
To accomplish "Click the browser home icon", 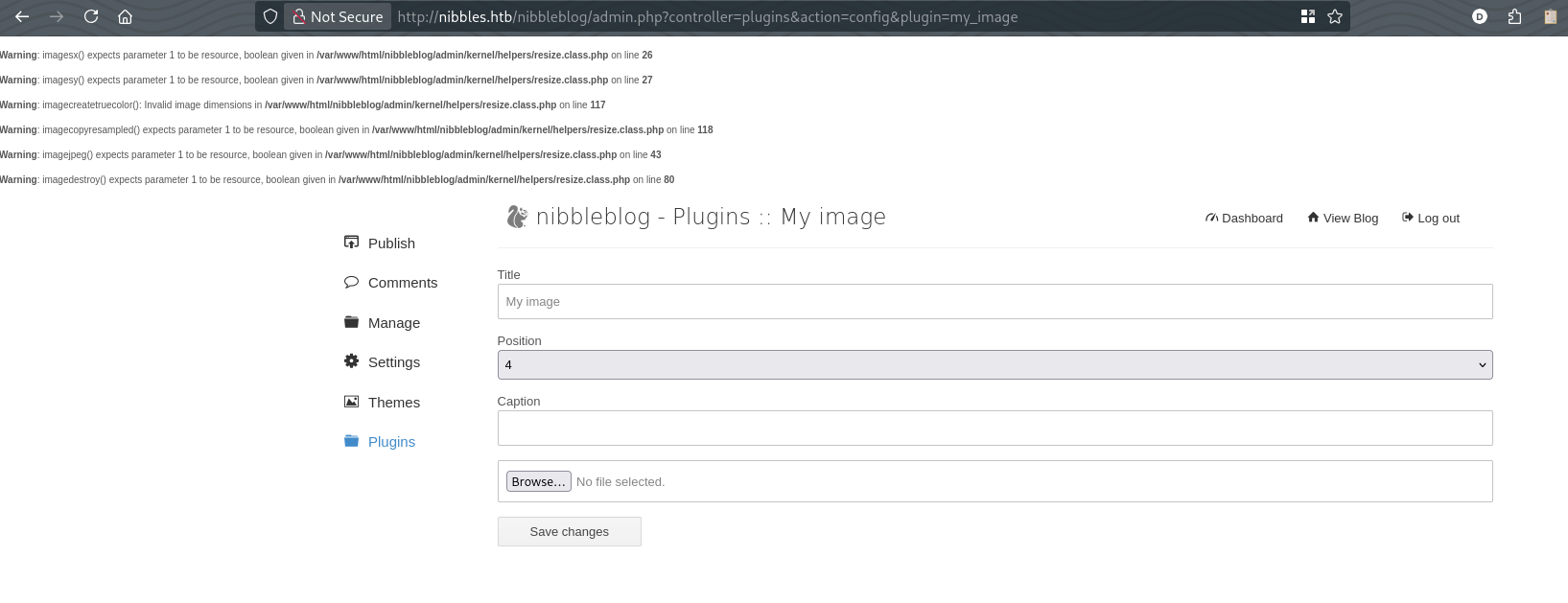I will click(x=125, y=16).
